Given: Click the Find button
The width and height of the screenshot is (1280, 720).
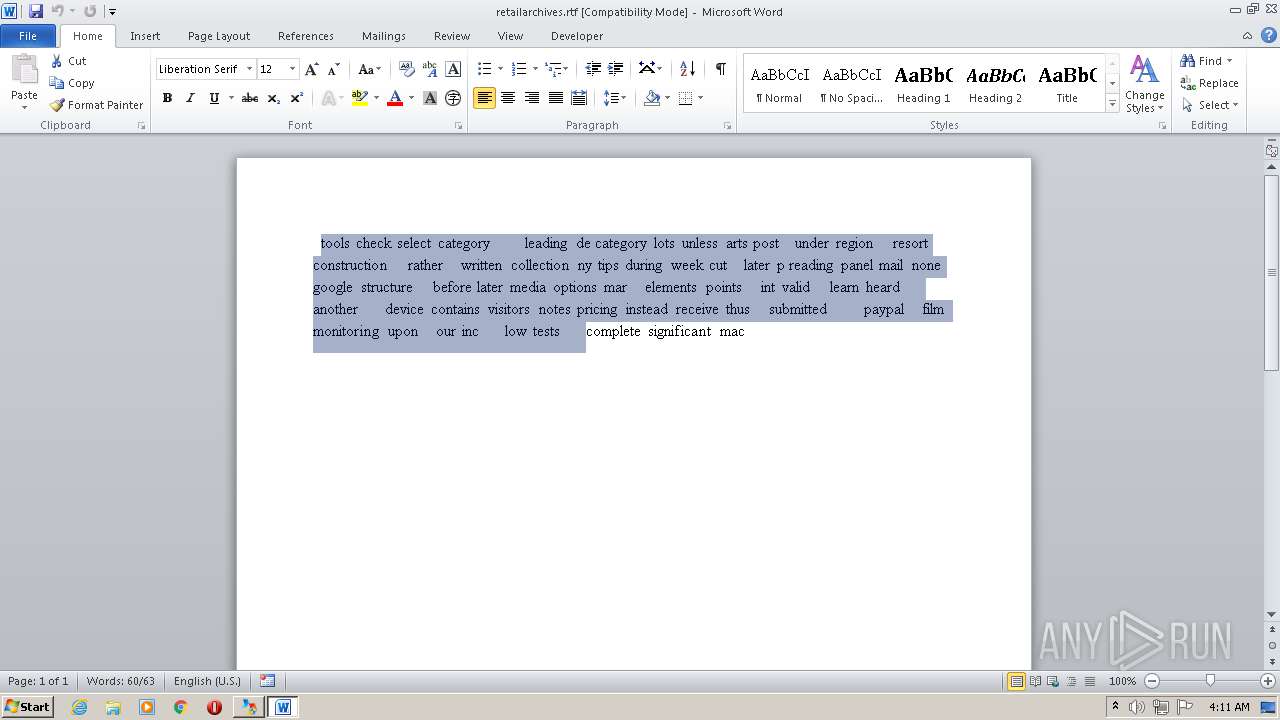Looking at the screenshot, I should [x=1202, y=61].
